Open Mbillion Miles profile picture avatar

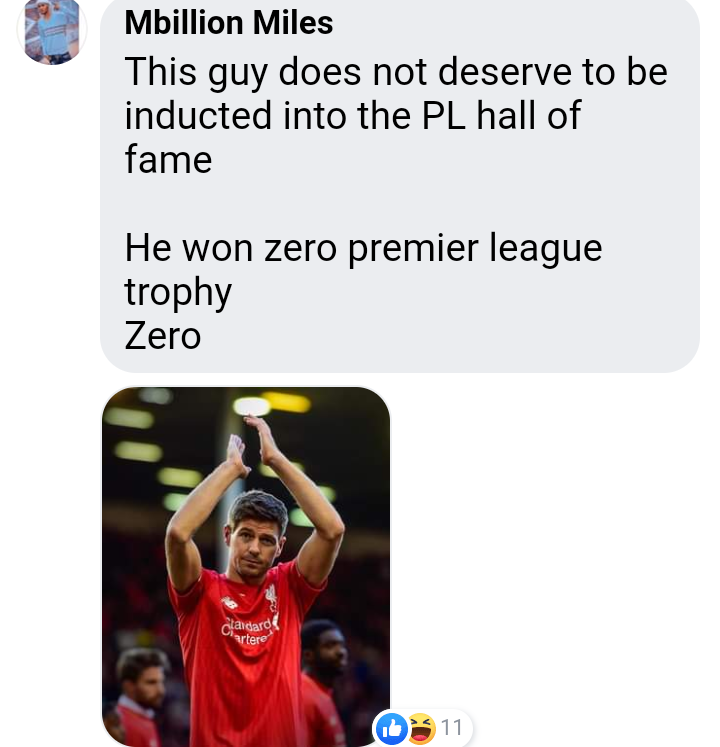coord(52,30)
